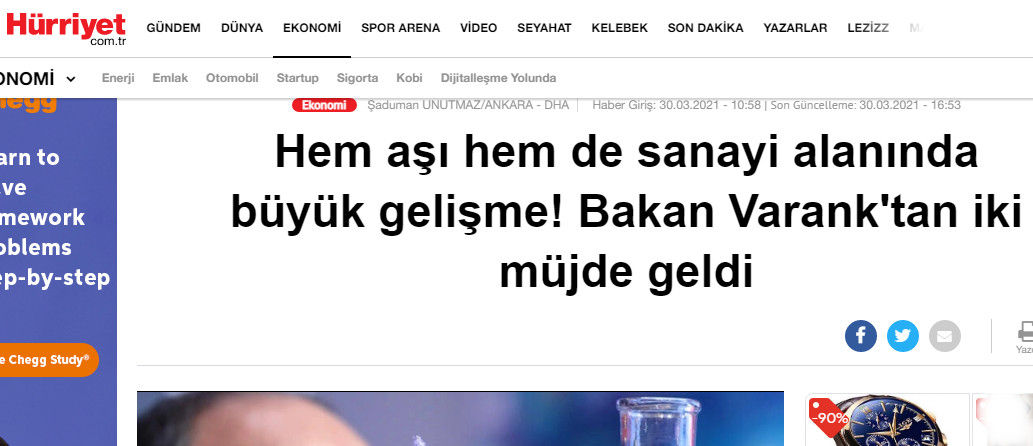This screenshot has height=446, width=1033.
Task: Expand the Ekonomi section dropdown chevron
Action: point(70,79)
